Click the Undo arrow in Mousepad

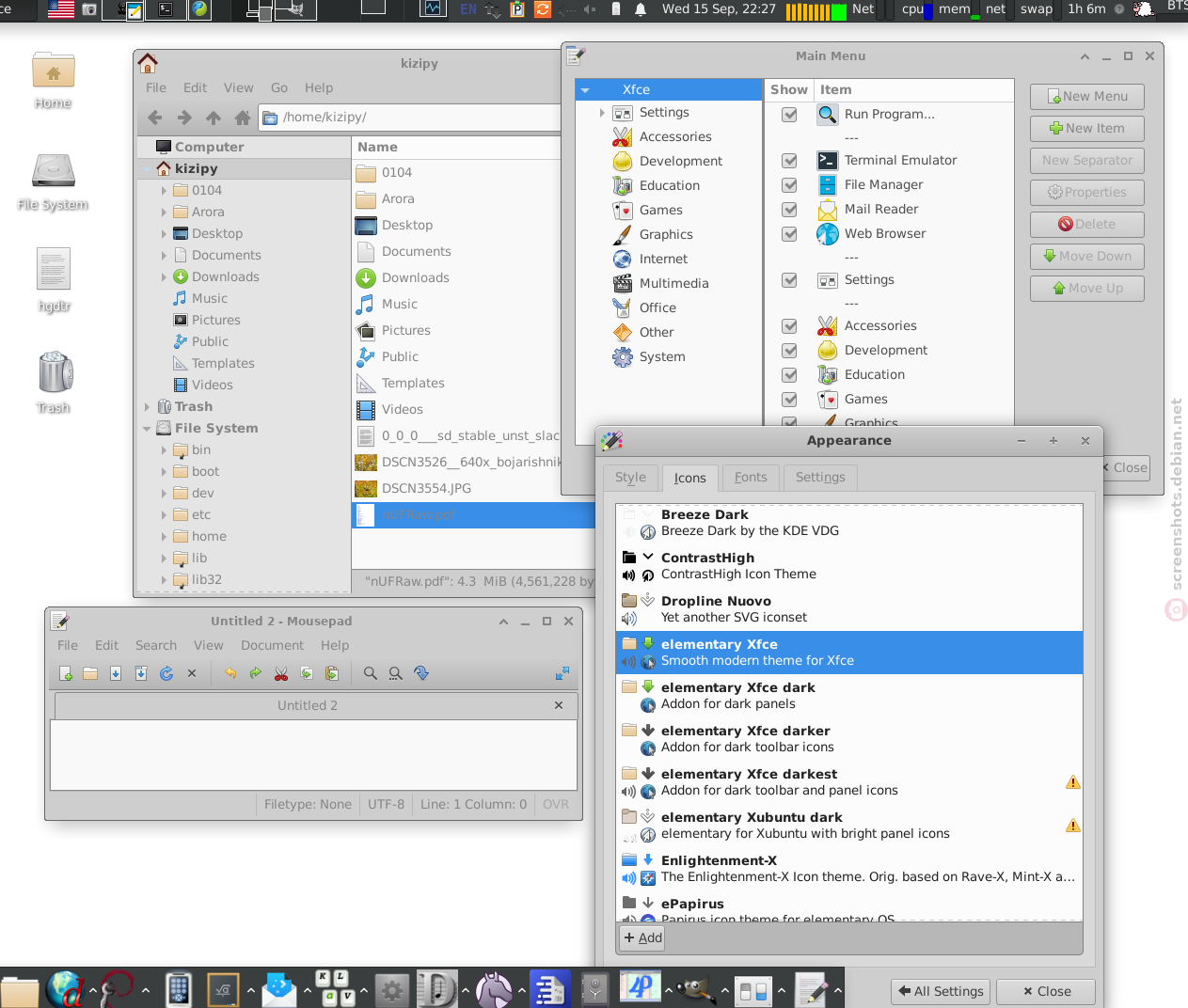coord(230,673)
